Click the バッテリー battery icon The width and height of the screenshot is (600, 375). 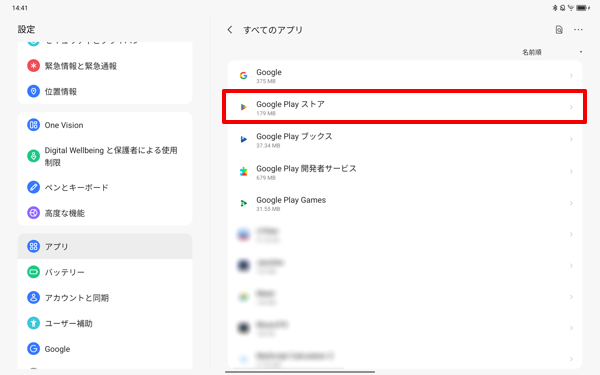pyautogui.click(x=33, y=272)
